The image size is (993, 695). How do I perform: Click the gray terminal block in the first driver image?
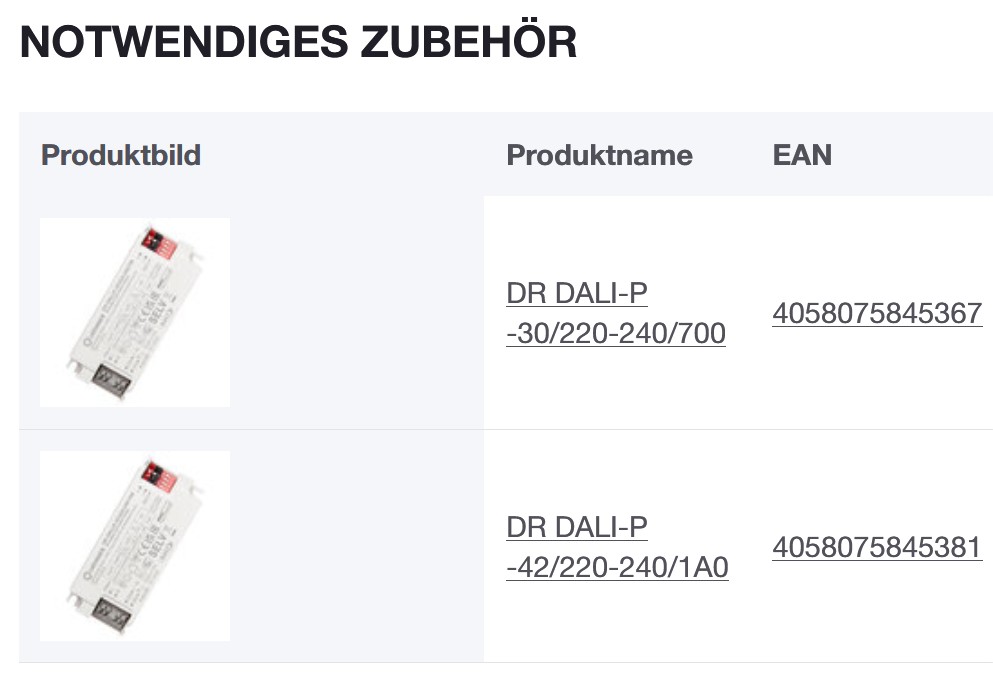(112, 381)
